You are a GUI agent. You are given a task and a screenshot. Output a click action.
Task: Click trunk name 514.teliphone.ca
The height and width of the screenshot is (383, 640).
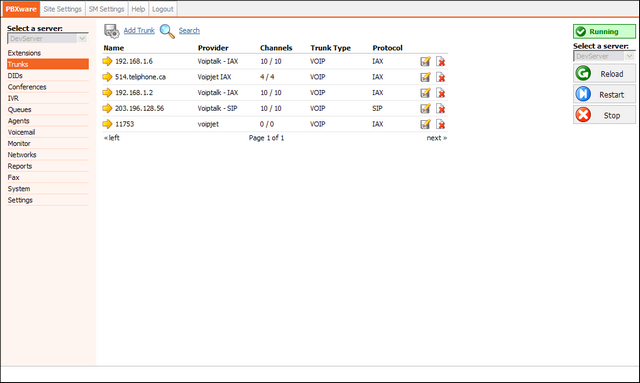click(140, 77)
